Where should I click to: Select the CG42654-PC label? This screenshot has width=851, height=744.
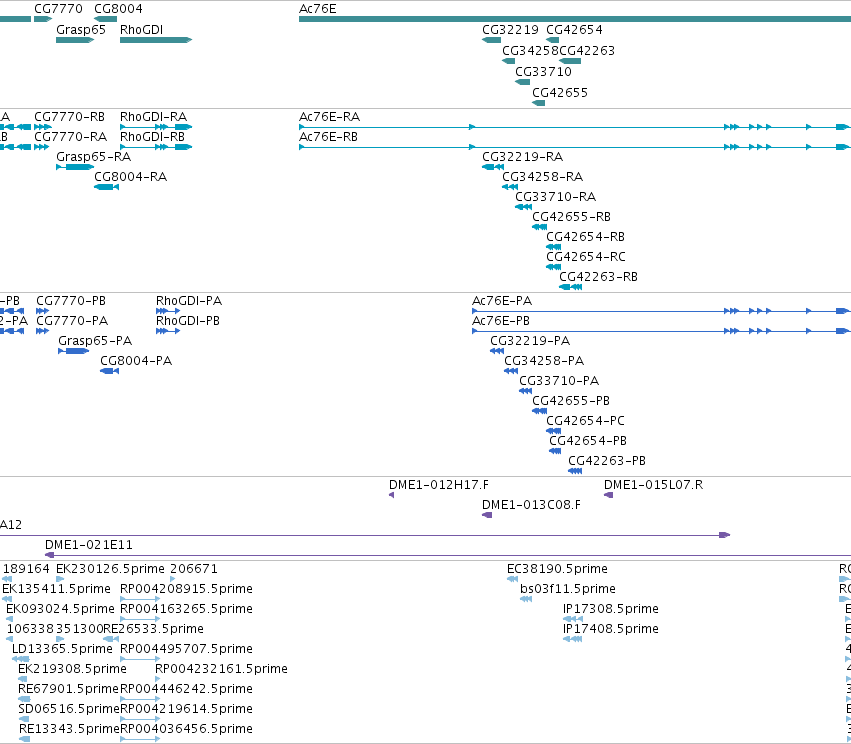coord(586,421)
